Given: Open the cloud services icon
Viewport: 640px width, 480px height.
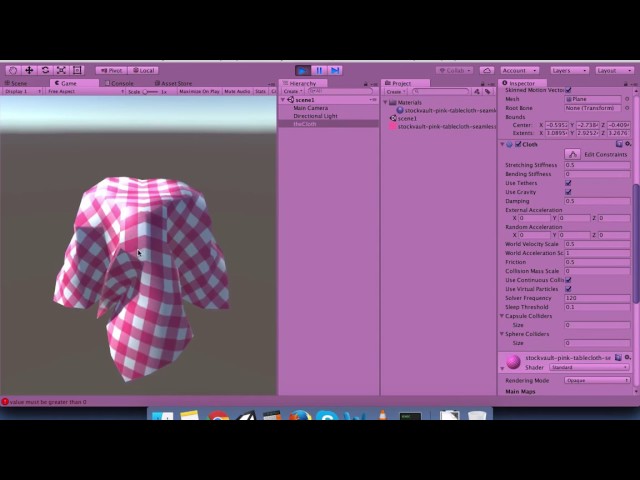Looking at the screenshot, I should click(487, 71).
